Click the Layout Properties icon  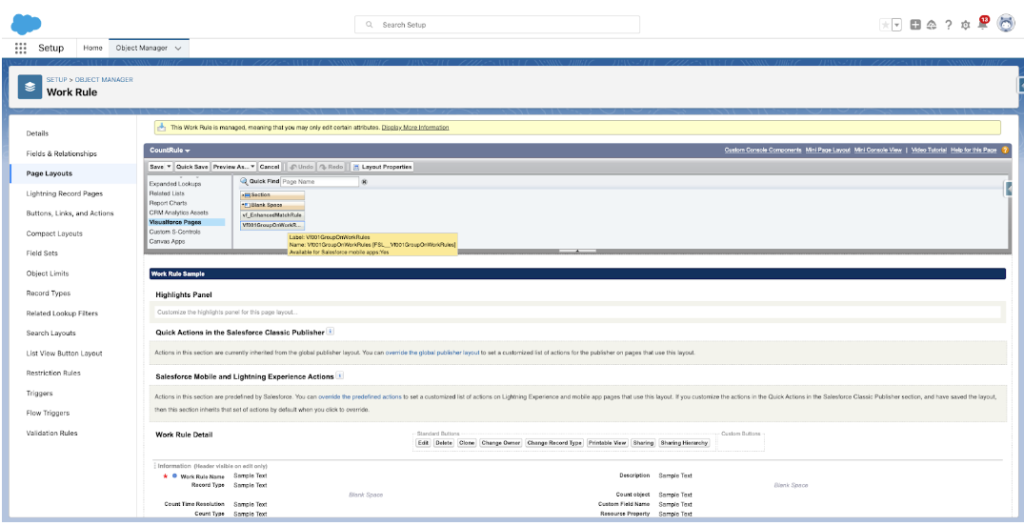click(x=356, y=167)
